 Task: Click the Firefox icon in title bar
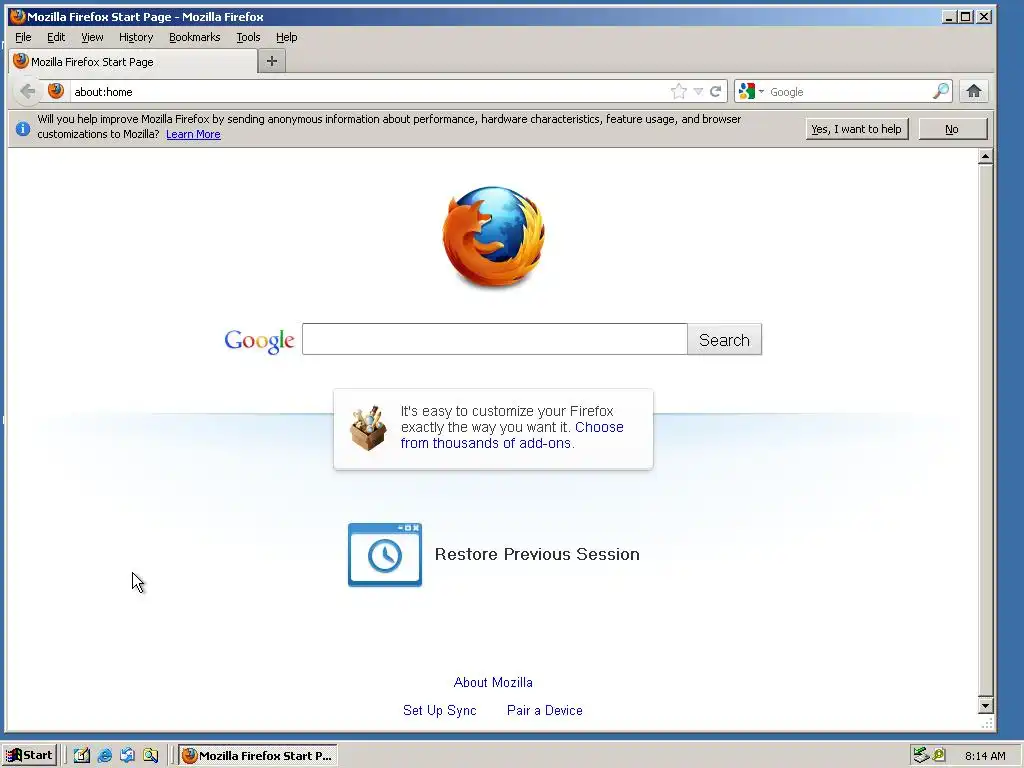(x=17, y=16)
